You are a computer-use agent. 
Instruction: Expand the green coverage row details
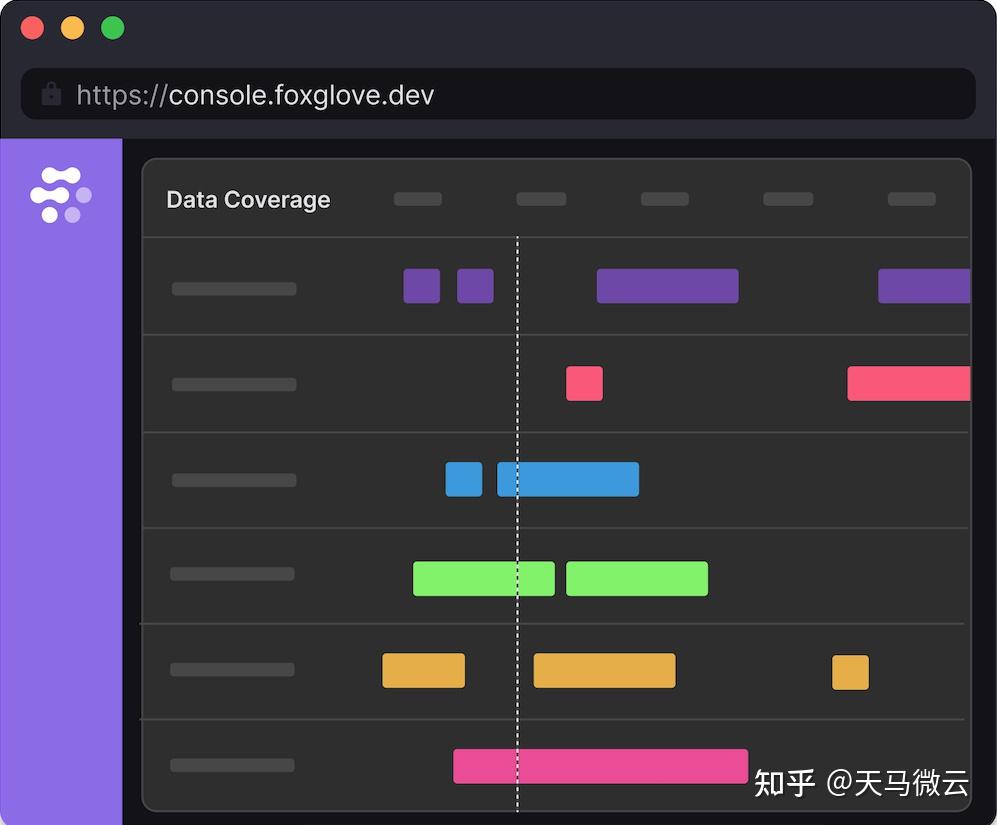pyautogui.click(x=234, y=575)
